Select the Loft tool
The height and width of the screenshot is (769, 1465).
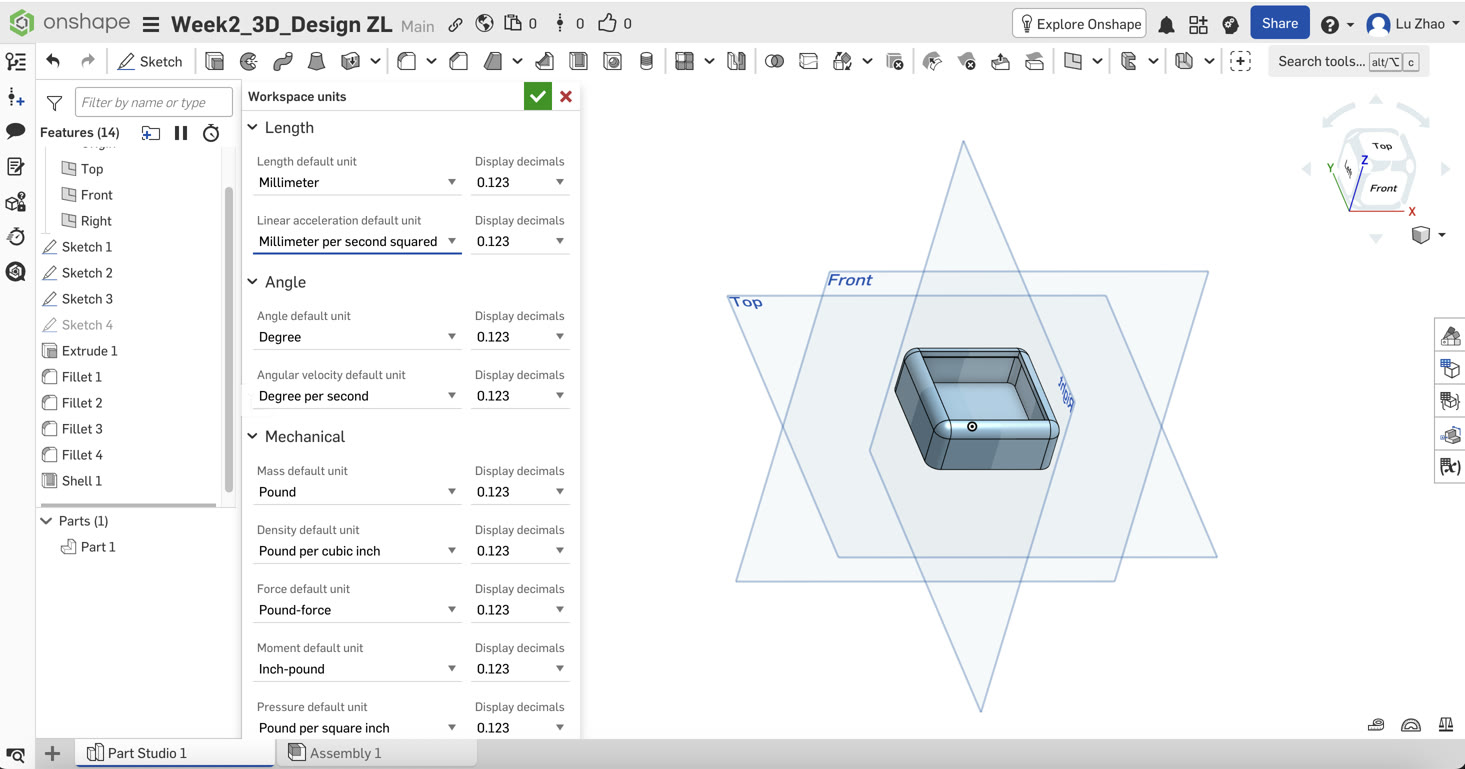pos(317,61)
